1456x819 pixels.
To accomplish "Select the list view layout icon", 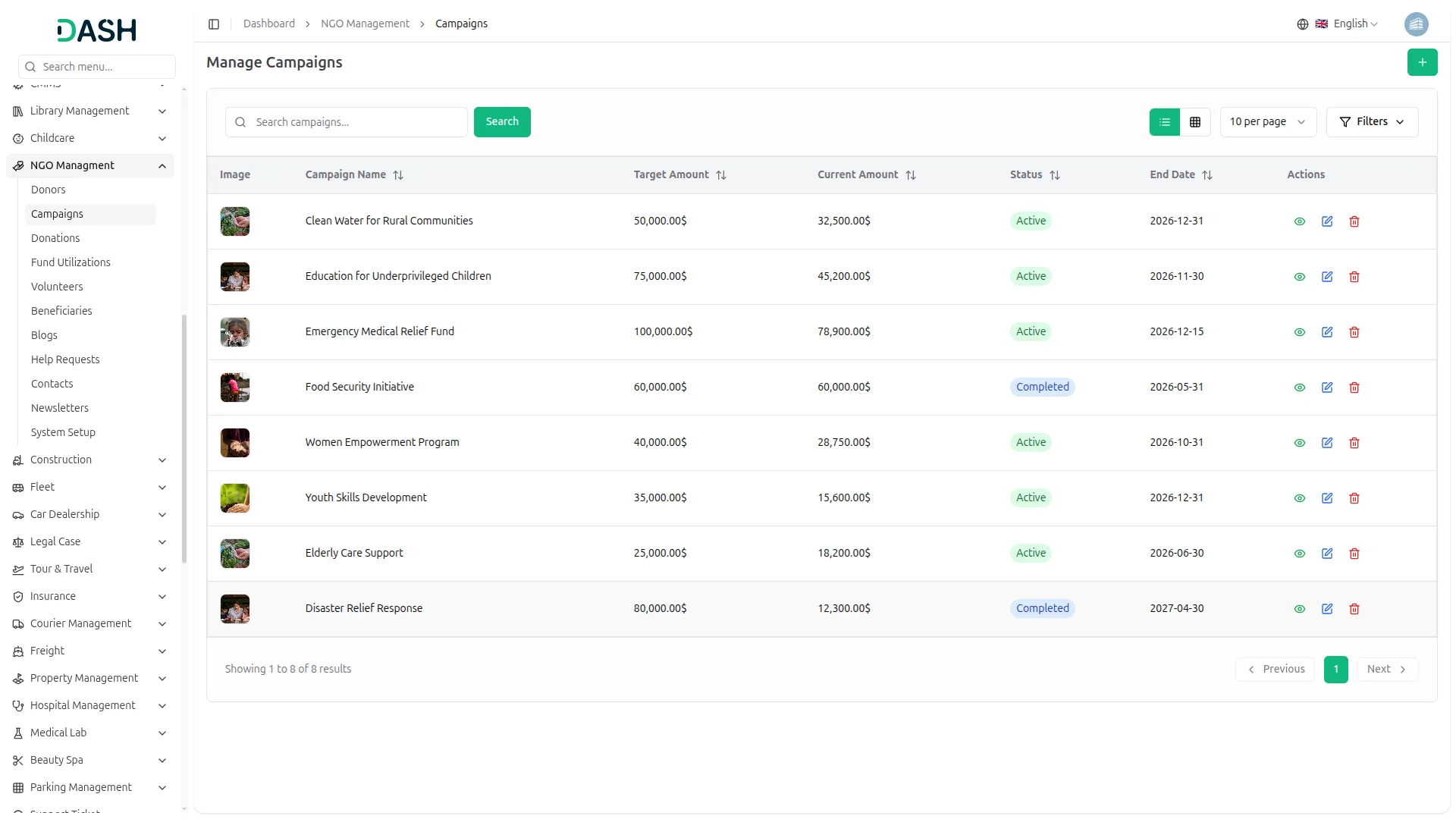I will pos(1164,122).
